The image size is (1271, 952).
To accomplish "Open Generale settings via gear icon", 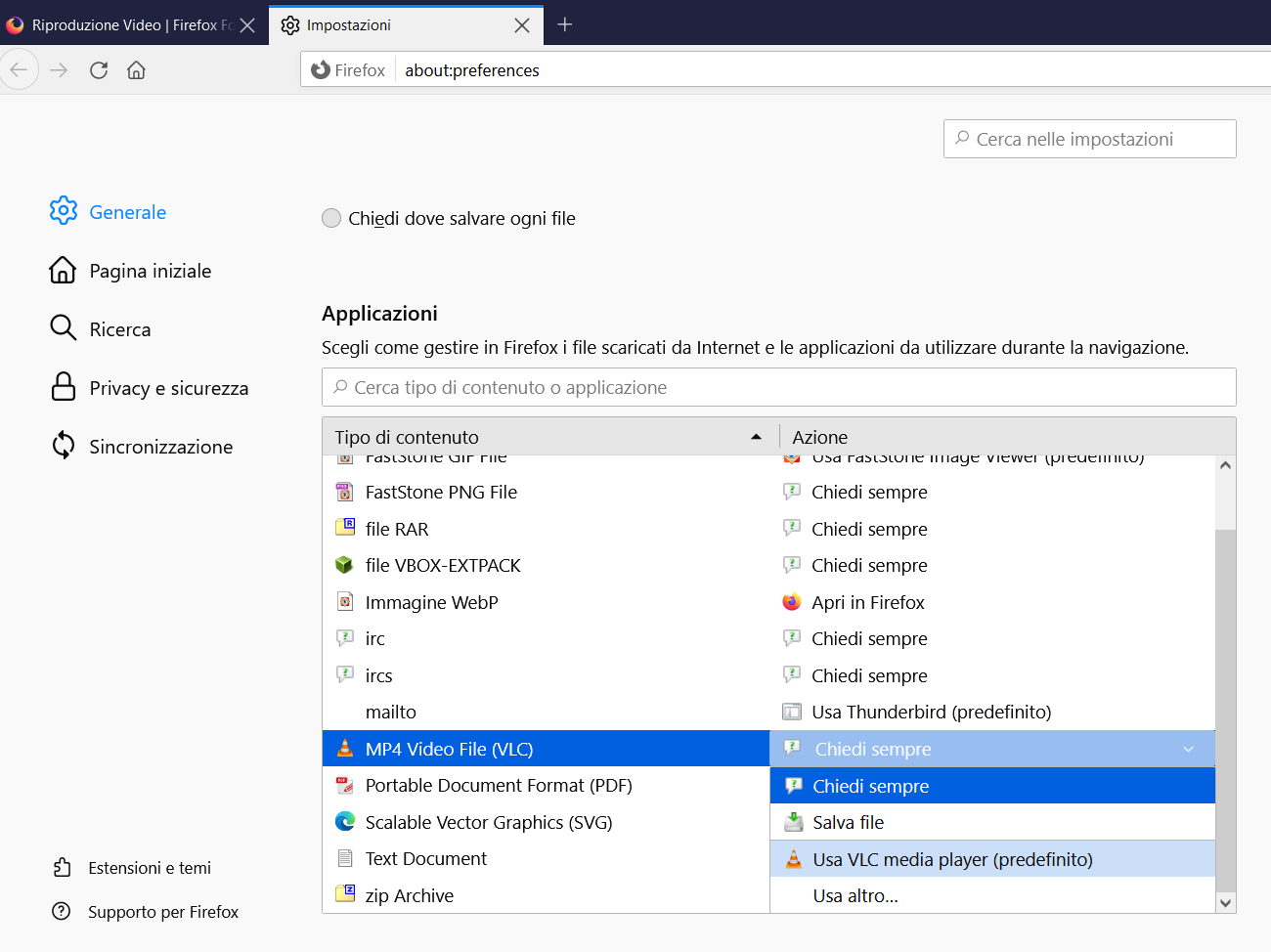I will click(x=64, y=210).
